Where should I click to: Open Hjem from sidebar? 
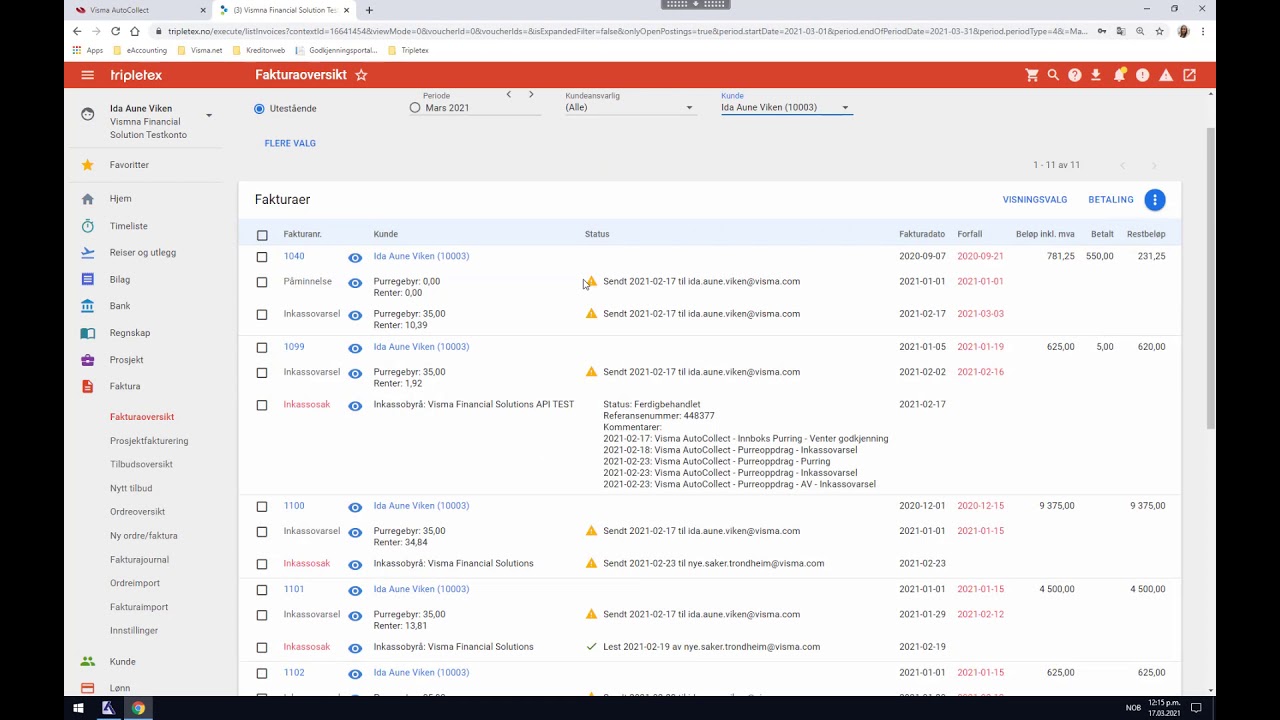tap(120, 199)
